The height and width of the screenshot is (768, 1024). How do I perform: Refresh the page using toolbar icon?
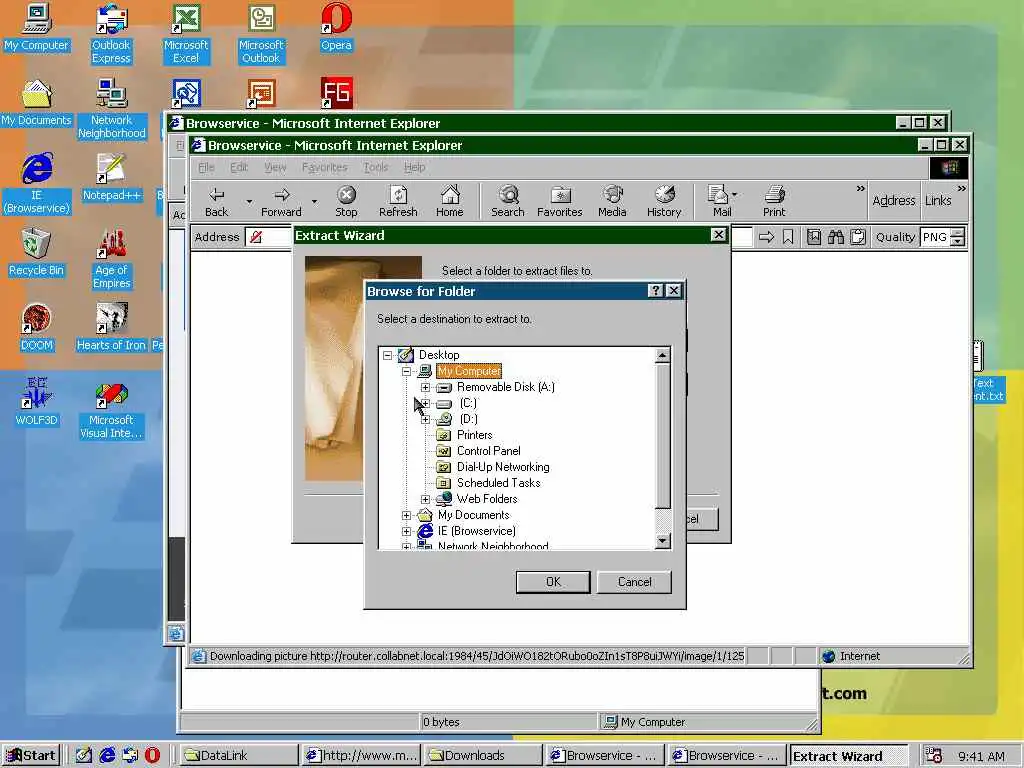point(398,201)
